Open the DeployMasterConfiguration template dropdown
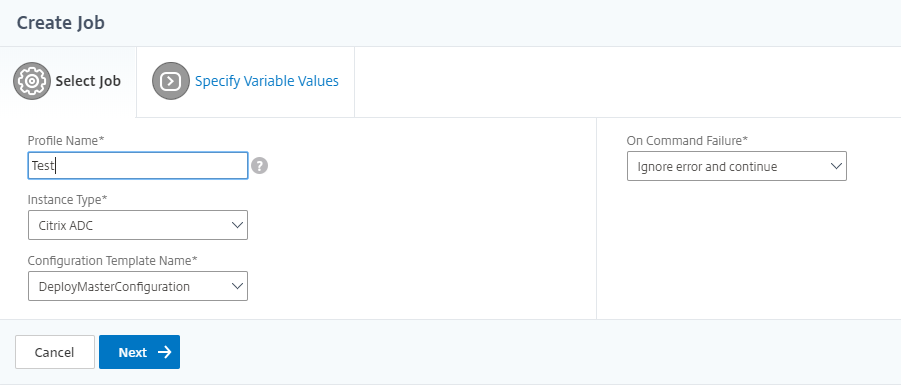Viewport: 901px width, 387px height. [x=138, y=286]
